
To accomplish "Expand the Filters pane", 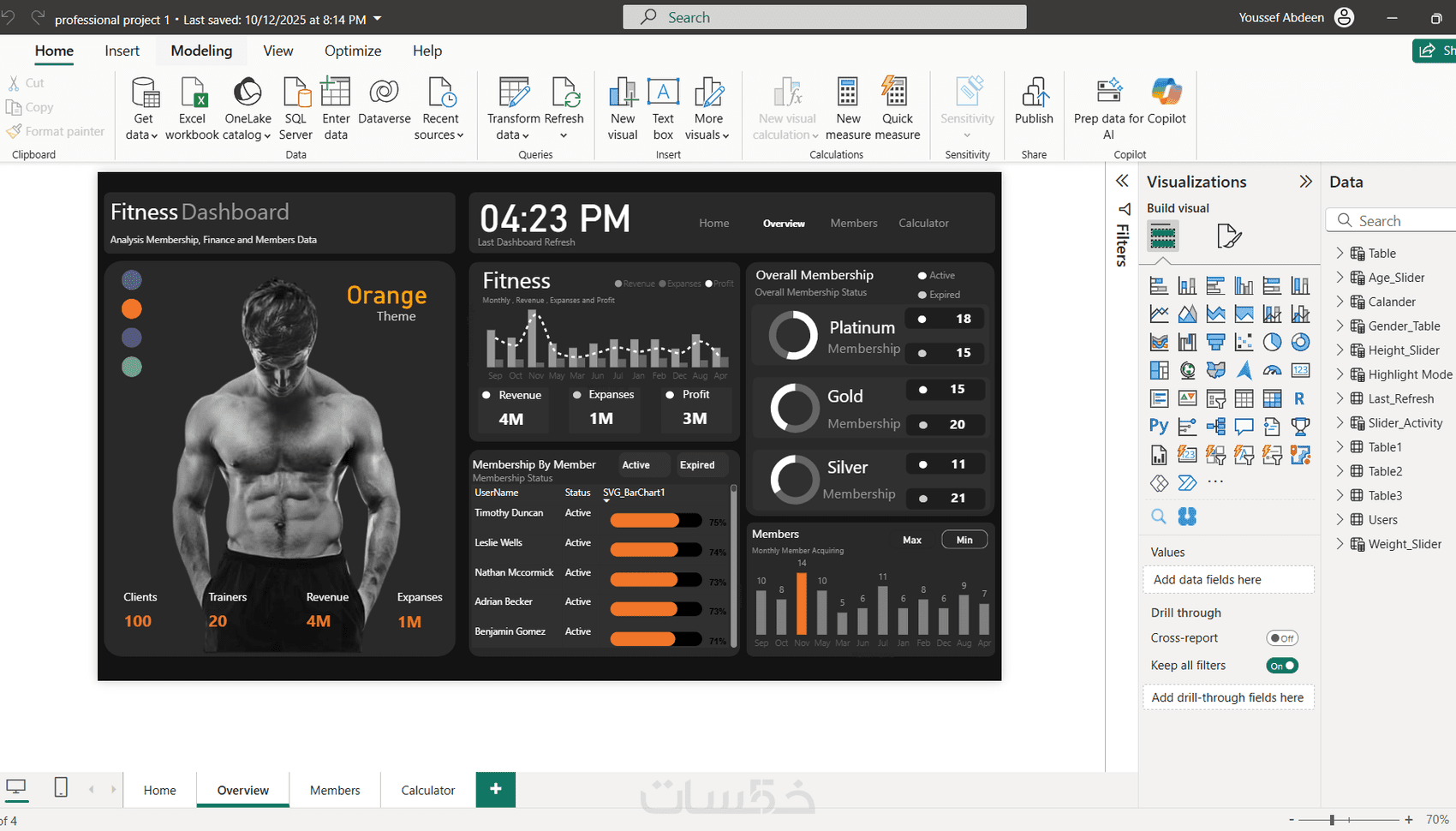I will 1122,181.
